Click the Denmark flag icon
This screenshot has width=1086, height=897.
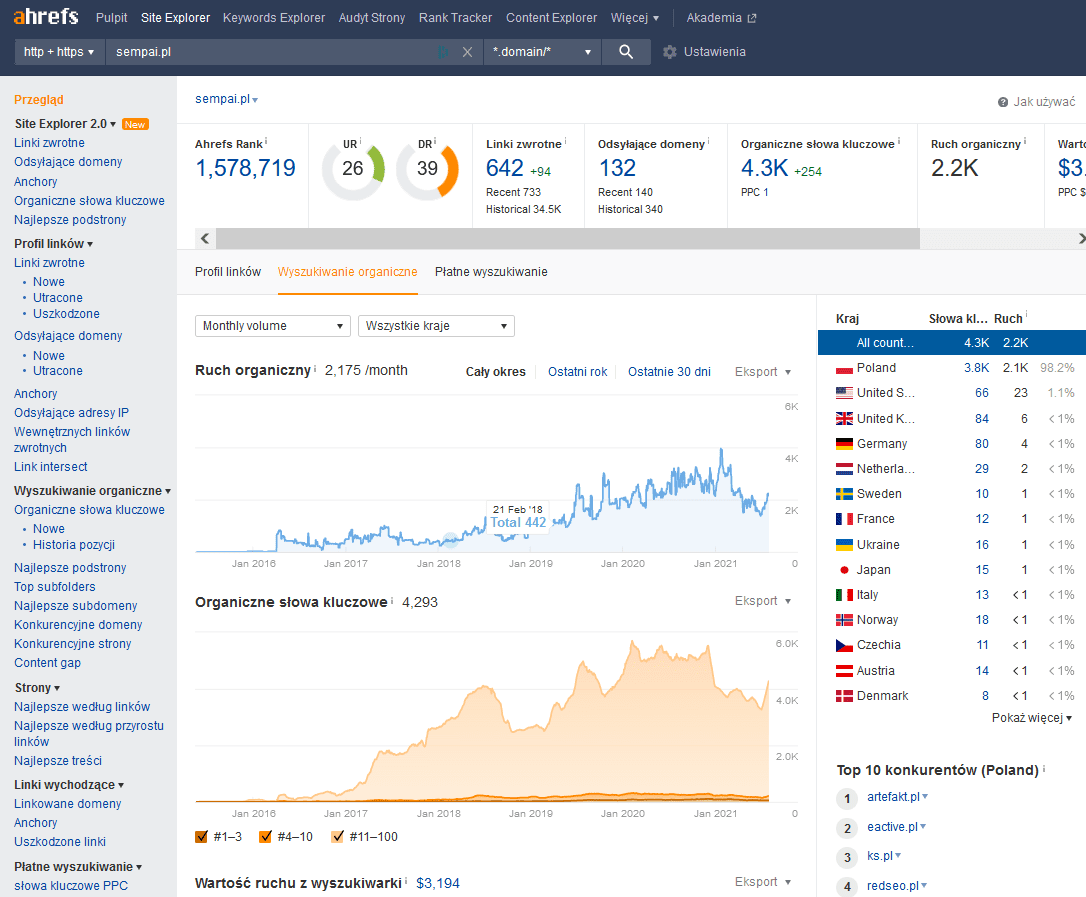click(844, 696)
